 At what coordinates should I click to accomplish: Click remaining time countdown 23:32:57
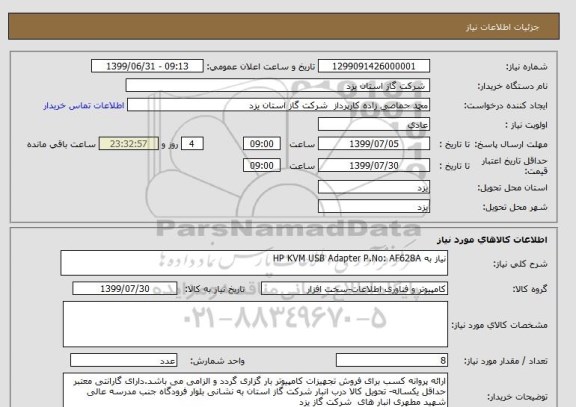pyautogui.click(x=129, y=144)
